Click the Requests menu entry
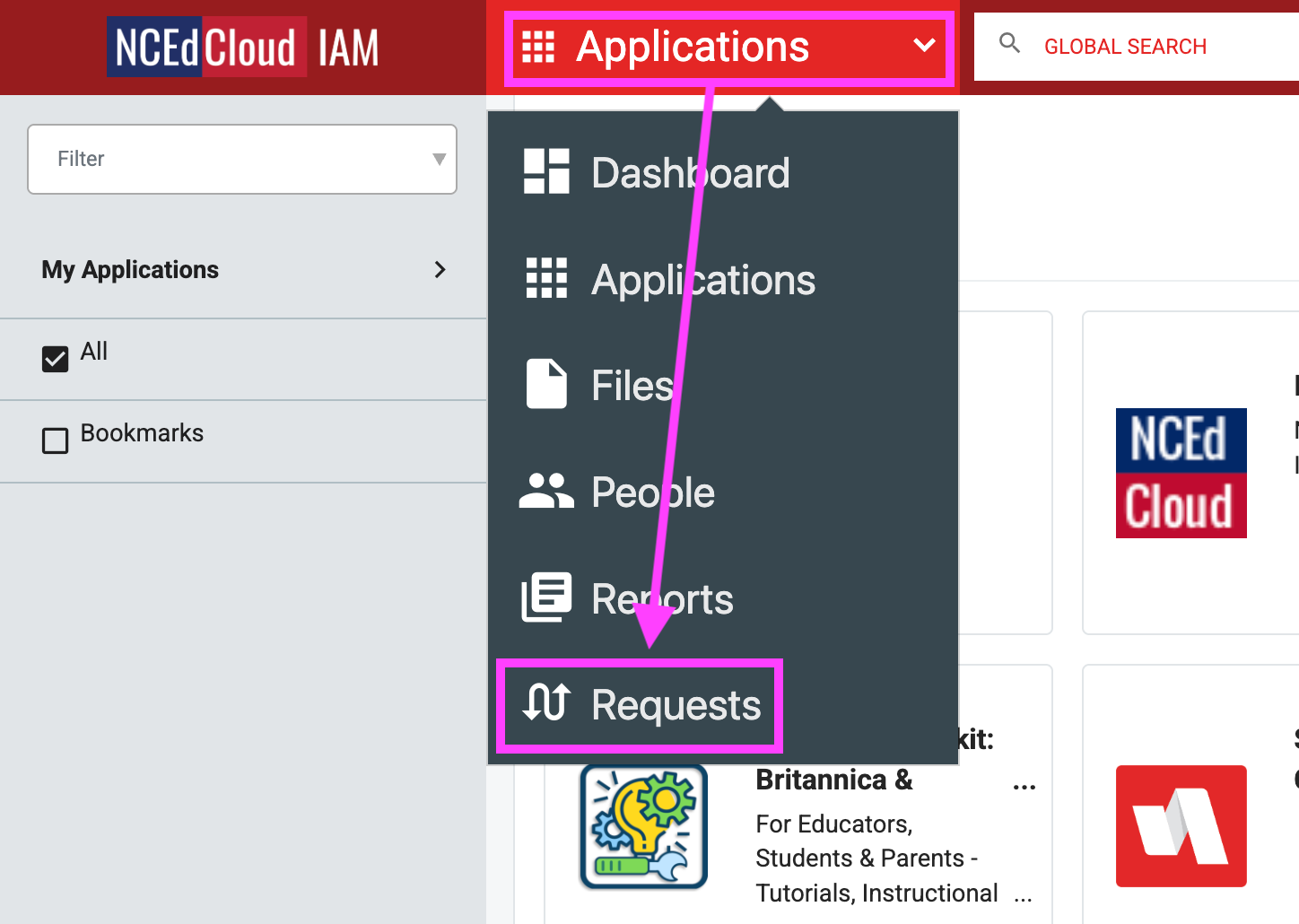 tap(676, 705)
